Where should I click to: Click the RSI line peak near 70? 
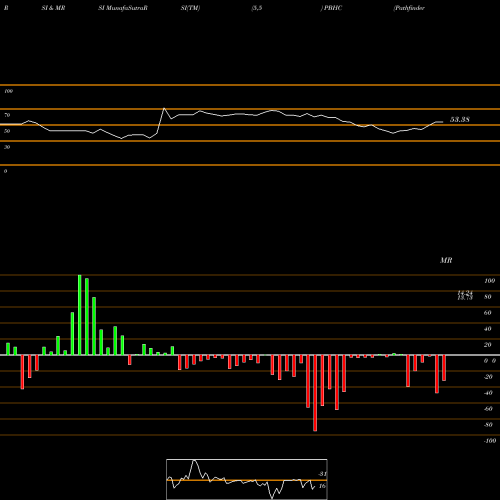coord(164,108)
